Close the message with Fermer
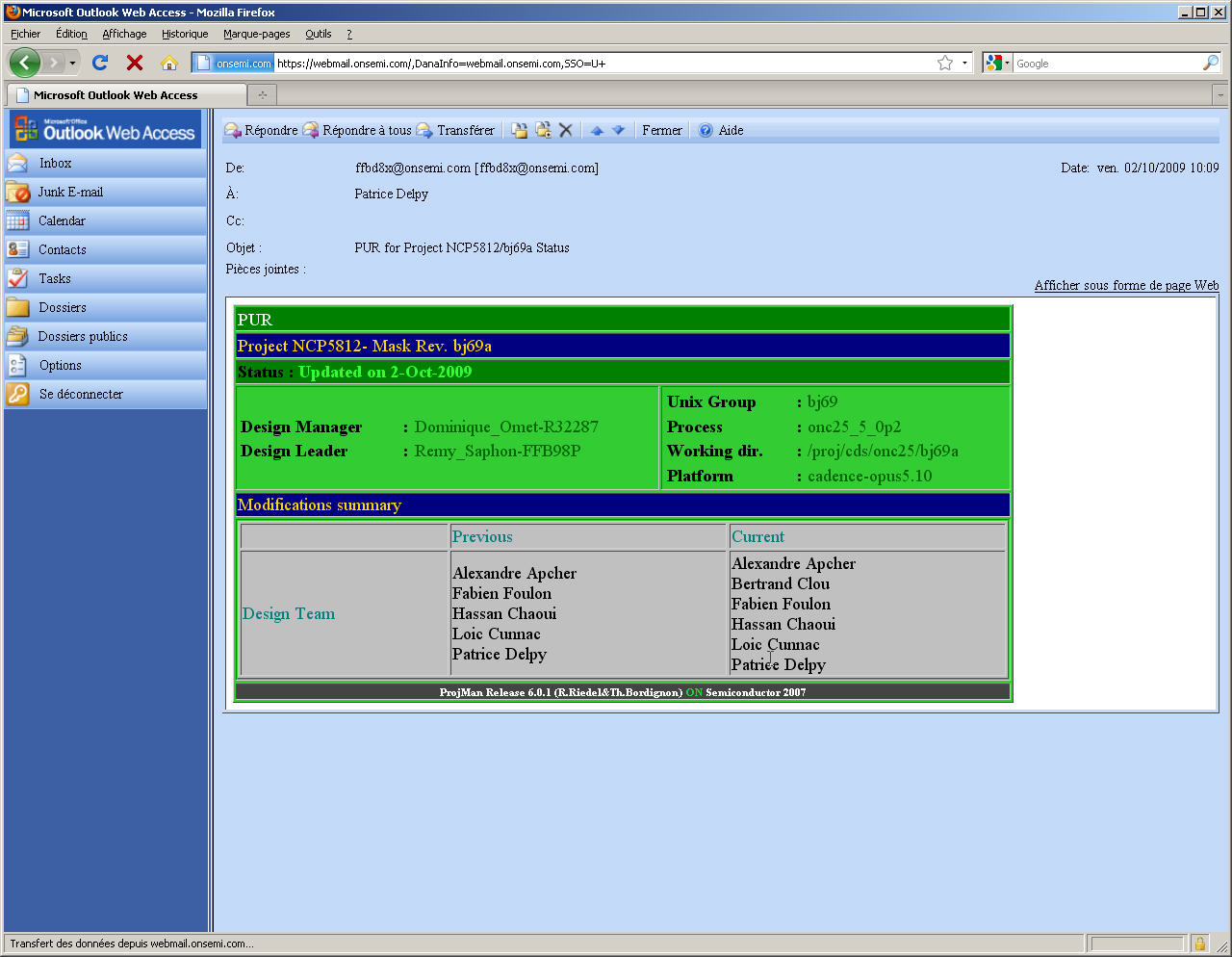Image resolution: width=1232 pixels, height=957 pixels. [x=661, y=131]
